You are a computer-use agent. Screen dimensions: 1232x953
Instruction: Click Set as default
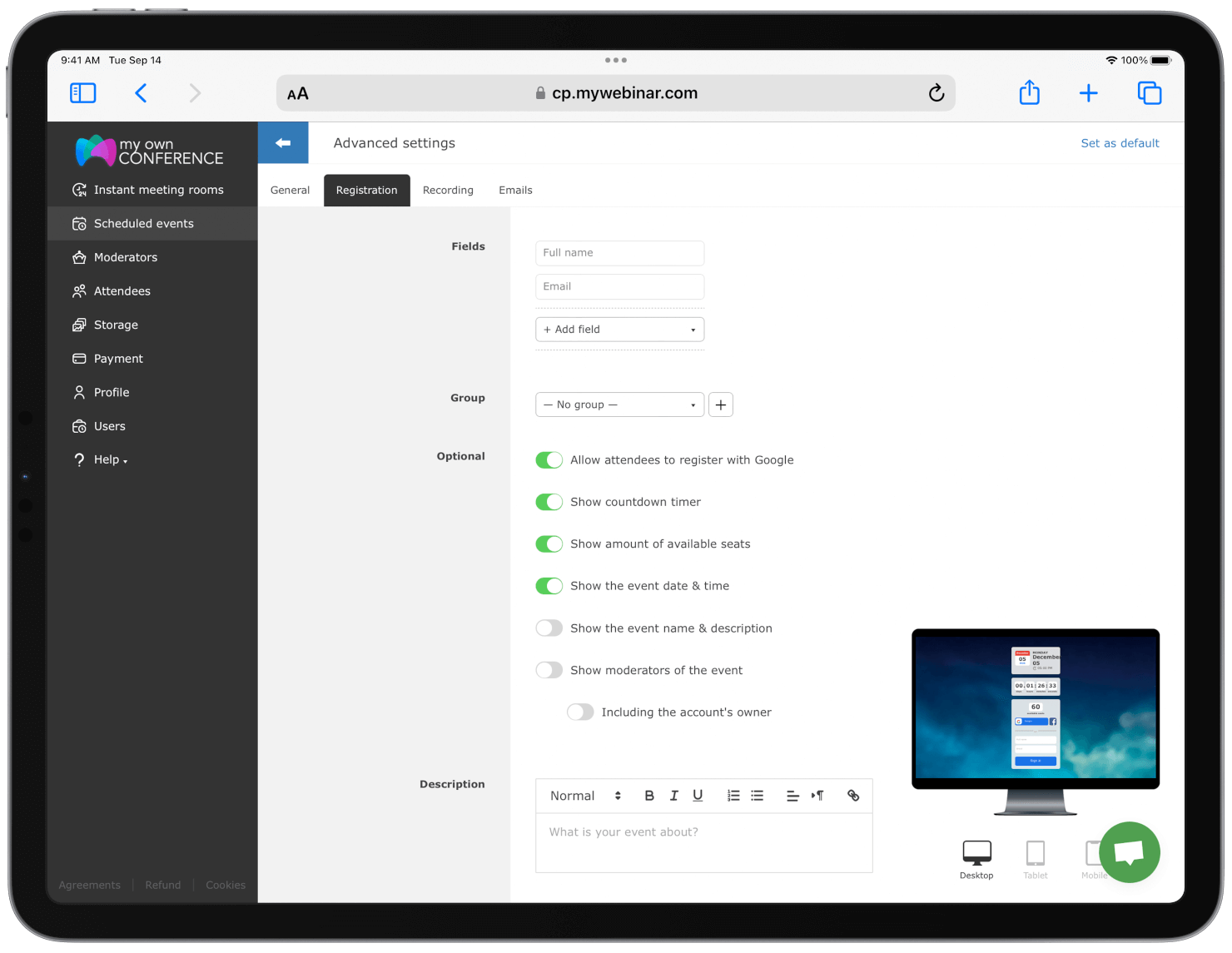[x=1120, y=142]
